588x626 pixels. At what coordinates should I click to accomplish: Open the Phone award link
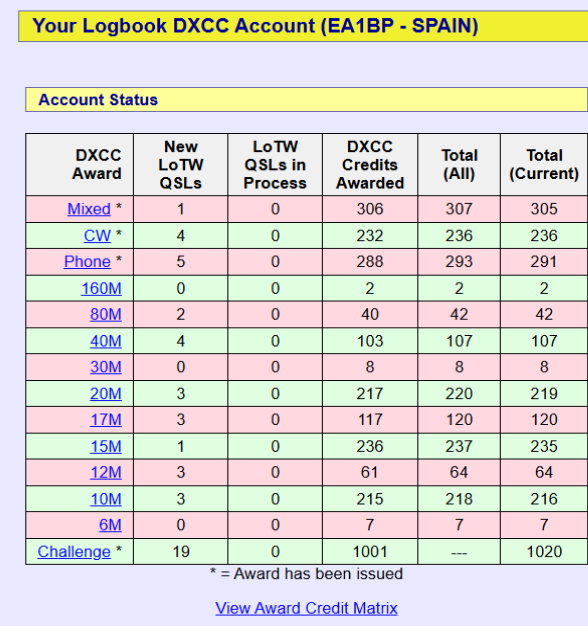tap(87, 261)
